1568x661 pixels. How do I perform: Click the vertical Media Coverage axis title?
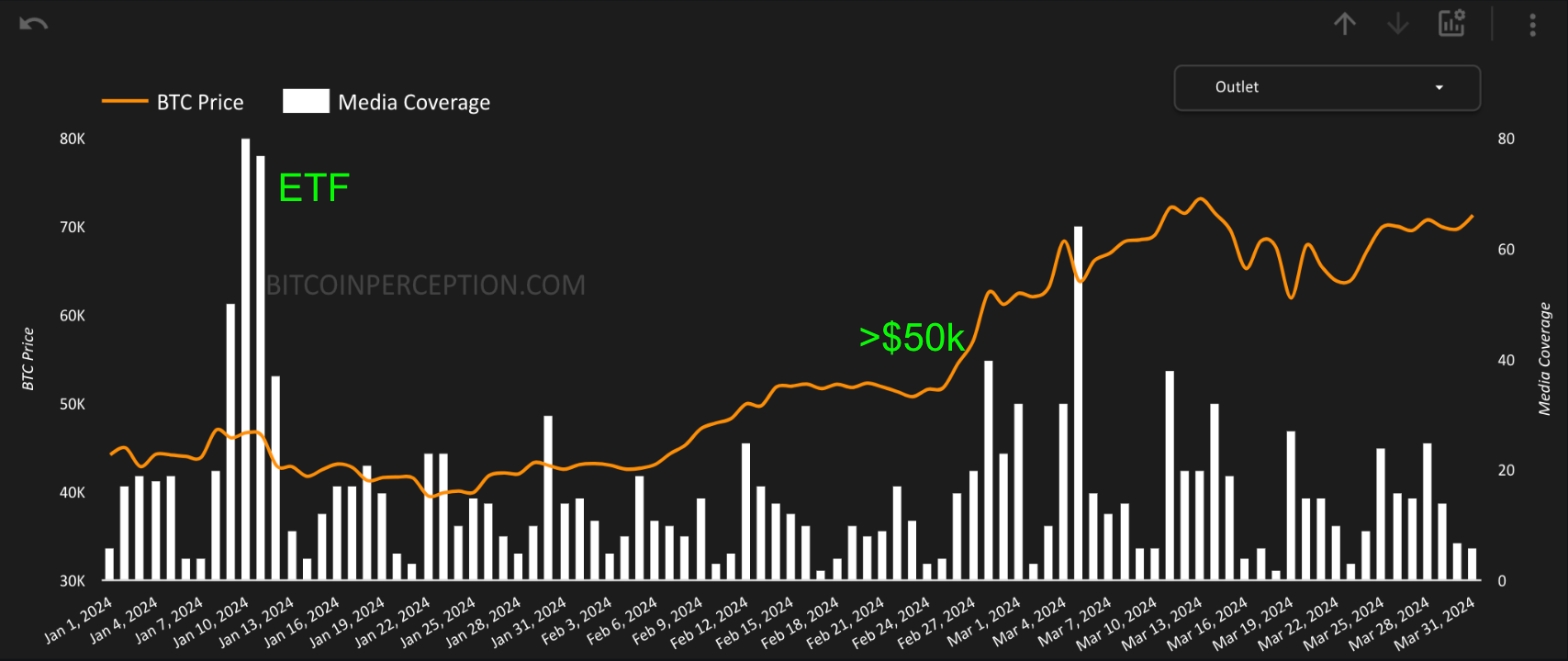pos(1544,359)
